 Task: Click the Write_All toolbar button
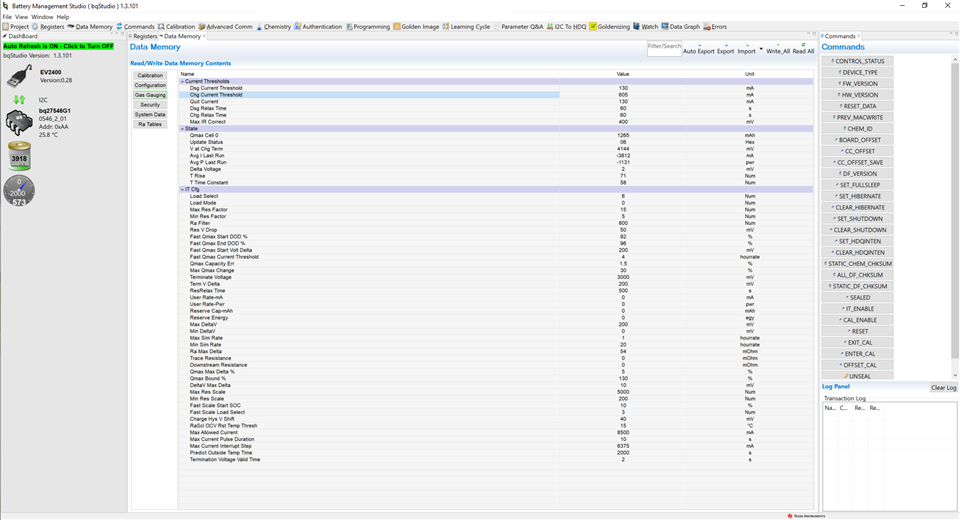point(778,49)
